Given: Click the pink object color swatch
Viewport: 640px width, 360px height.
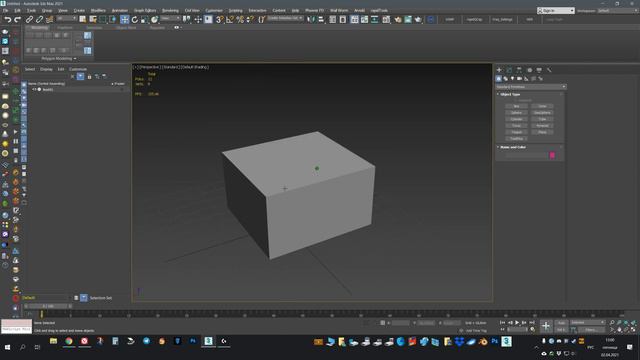Looking at the screenshot, I should click(x=552, y=155).
